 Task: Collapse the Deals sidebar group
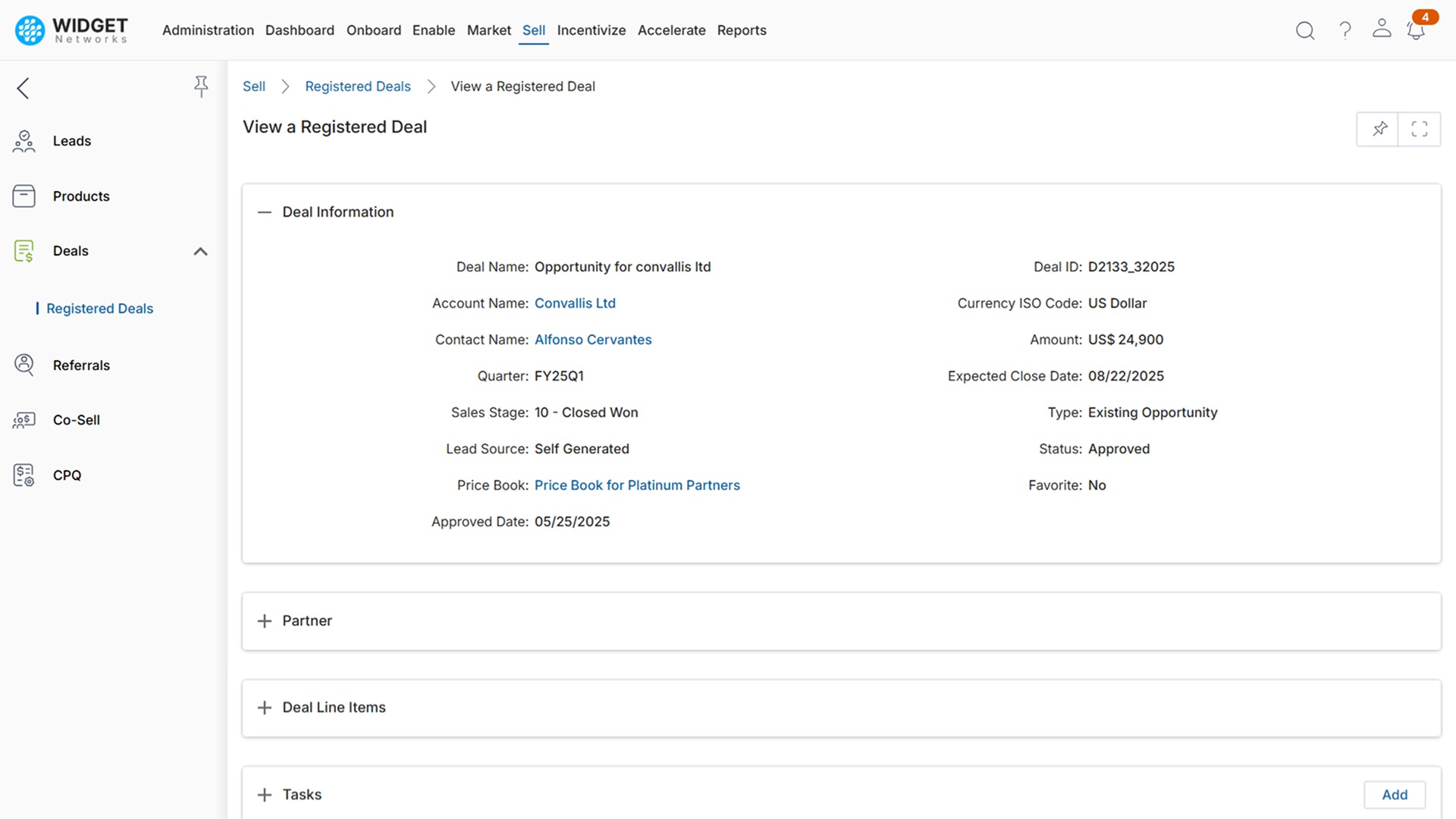point(200,251)
